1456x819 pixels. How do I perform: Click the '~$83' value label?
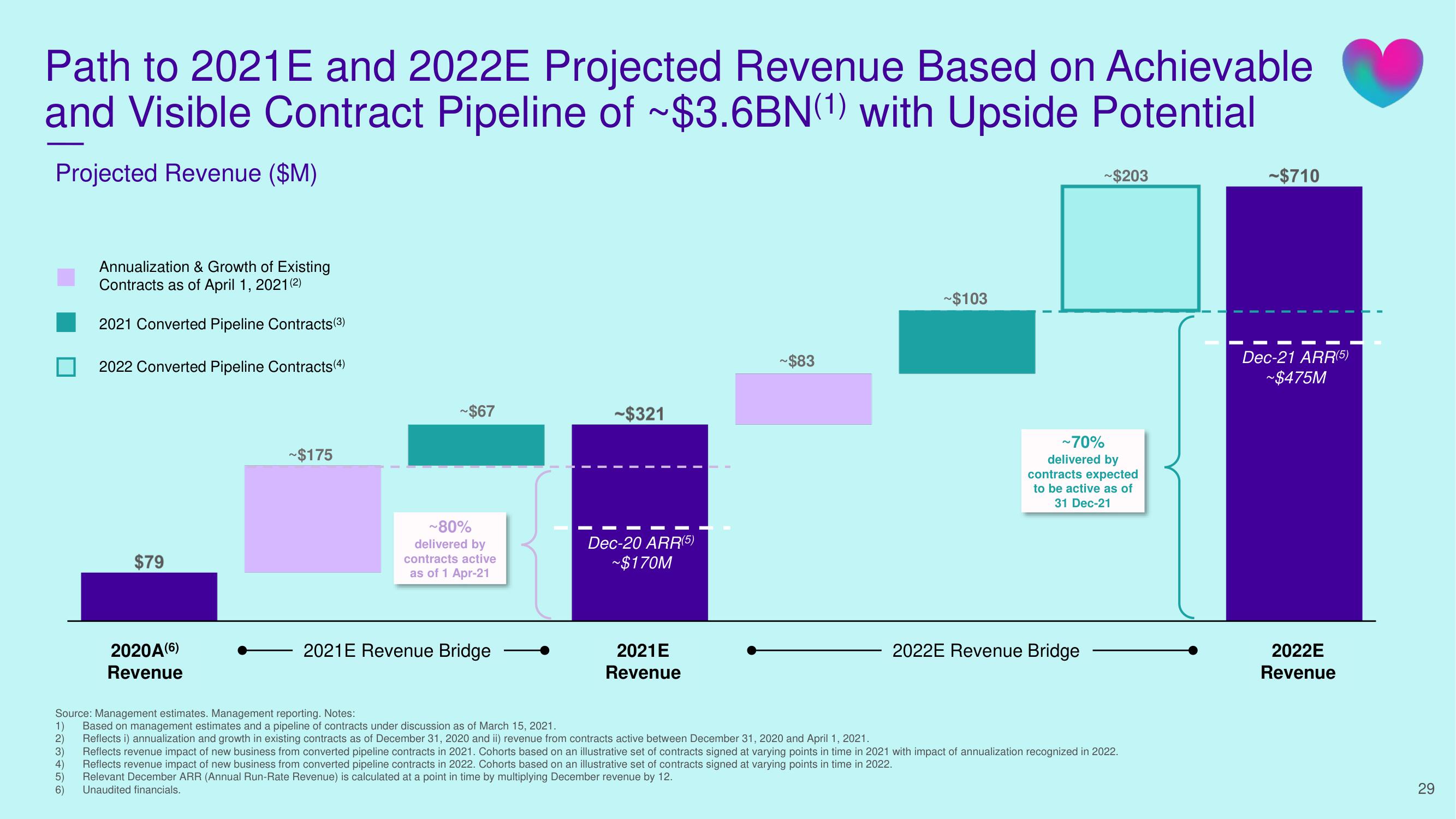click(797, 360)
